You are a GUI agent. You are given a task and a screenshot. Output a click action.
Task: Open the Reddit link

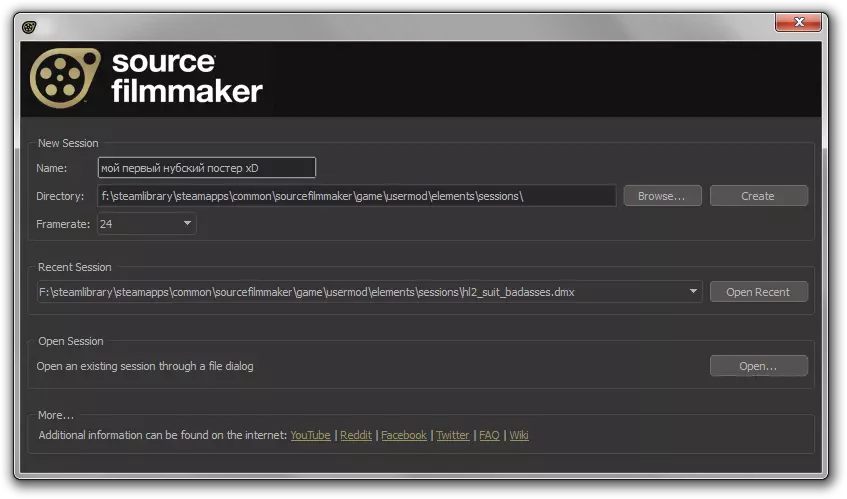coord(356,435)
